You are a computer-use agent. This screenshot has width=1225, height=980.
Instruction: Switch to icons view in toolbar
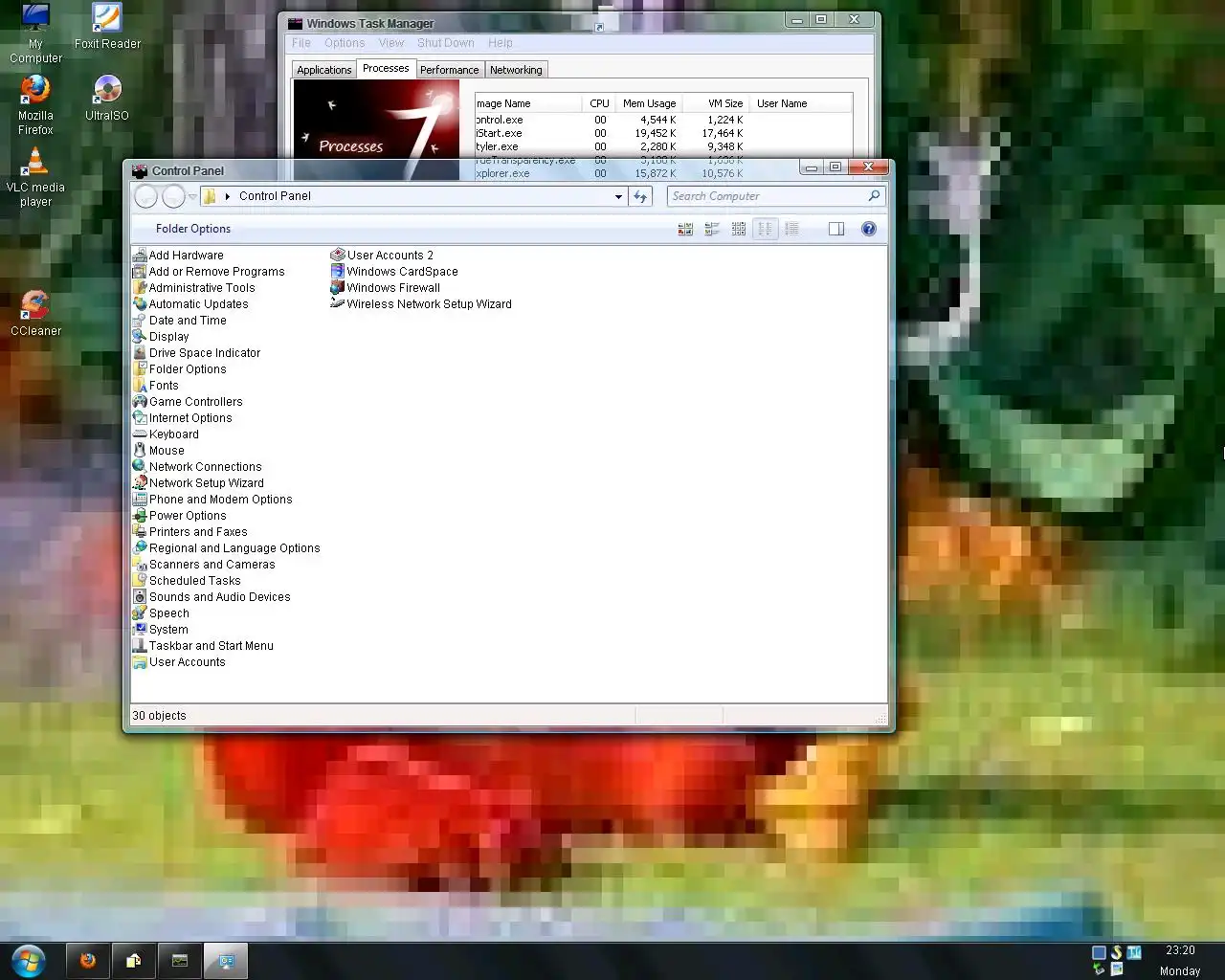[x=739, y=229]
